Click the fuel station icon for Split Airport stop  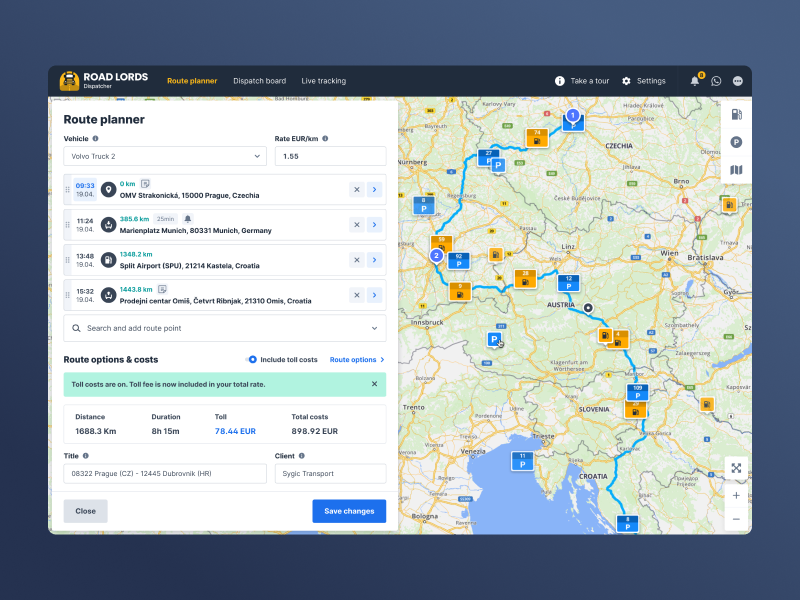pyautogui.click(x=108, y=260)
